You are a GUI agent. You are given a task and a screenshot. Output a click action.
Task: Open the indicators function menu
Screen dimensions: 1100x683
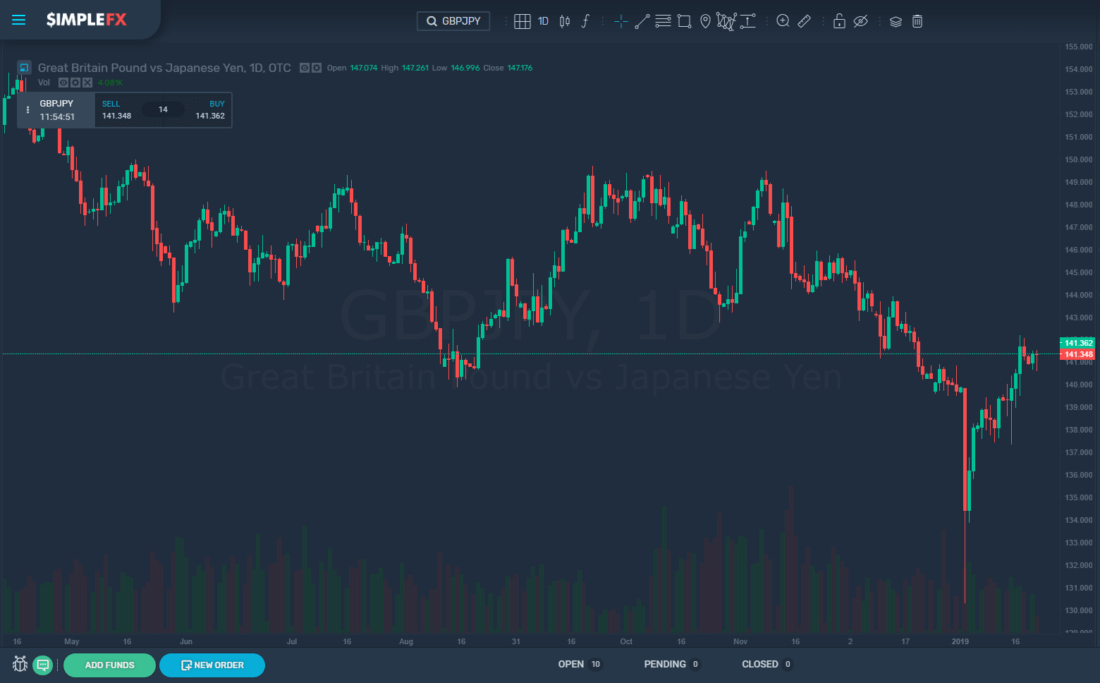click(x=585, y=20)
